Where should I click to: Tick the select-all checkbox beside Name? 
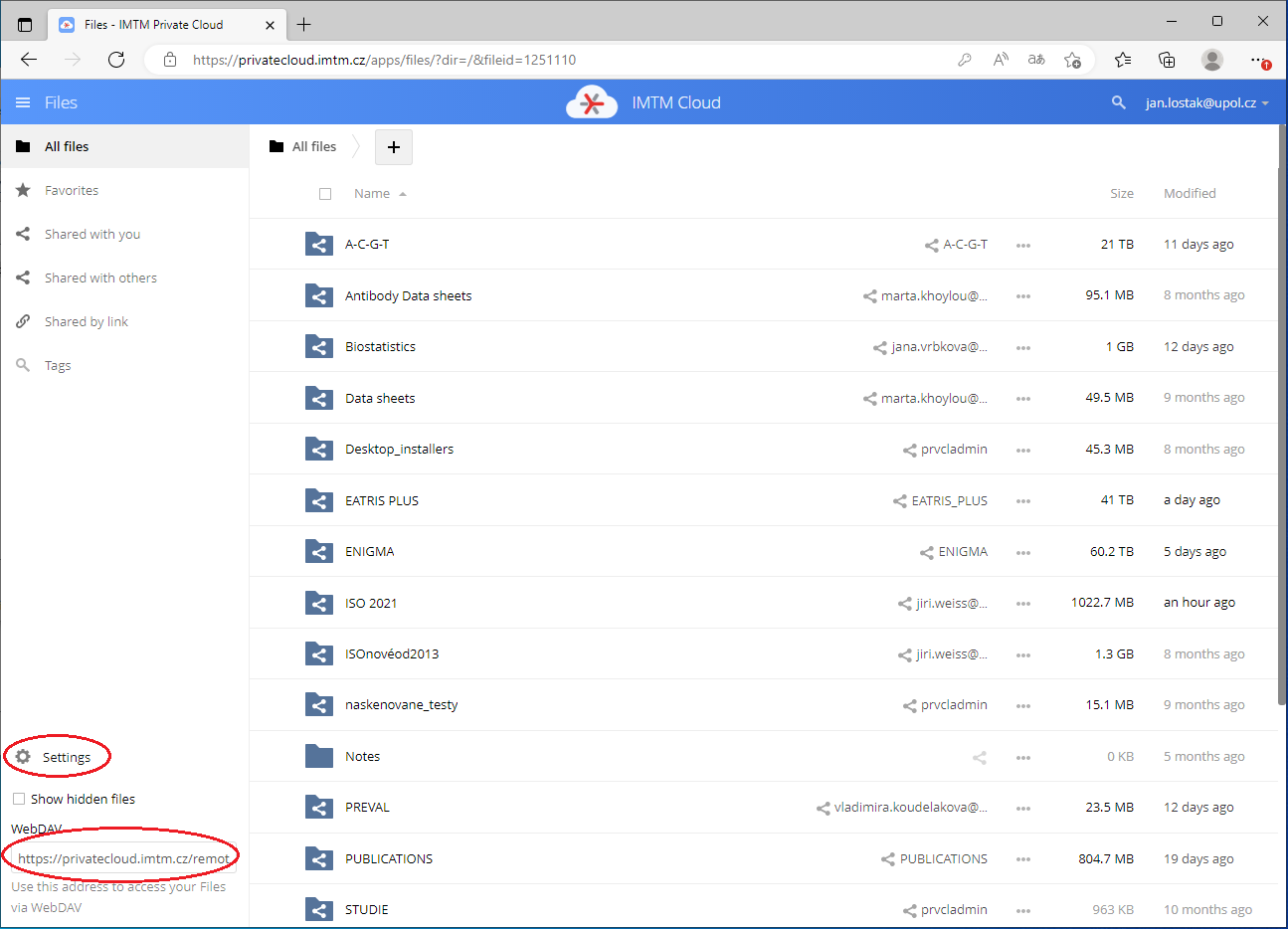325,194
